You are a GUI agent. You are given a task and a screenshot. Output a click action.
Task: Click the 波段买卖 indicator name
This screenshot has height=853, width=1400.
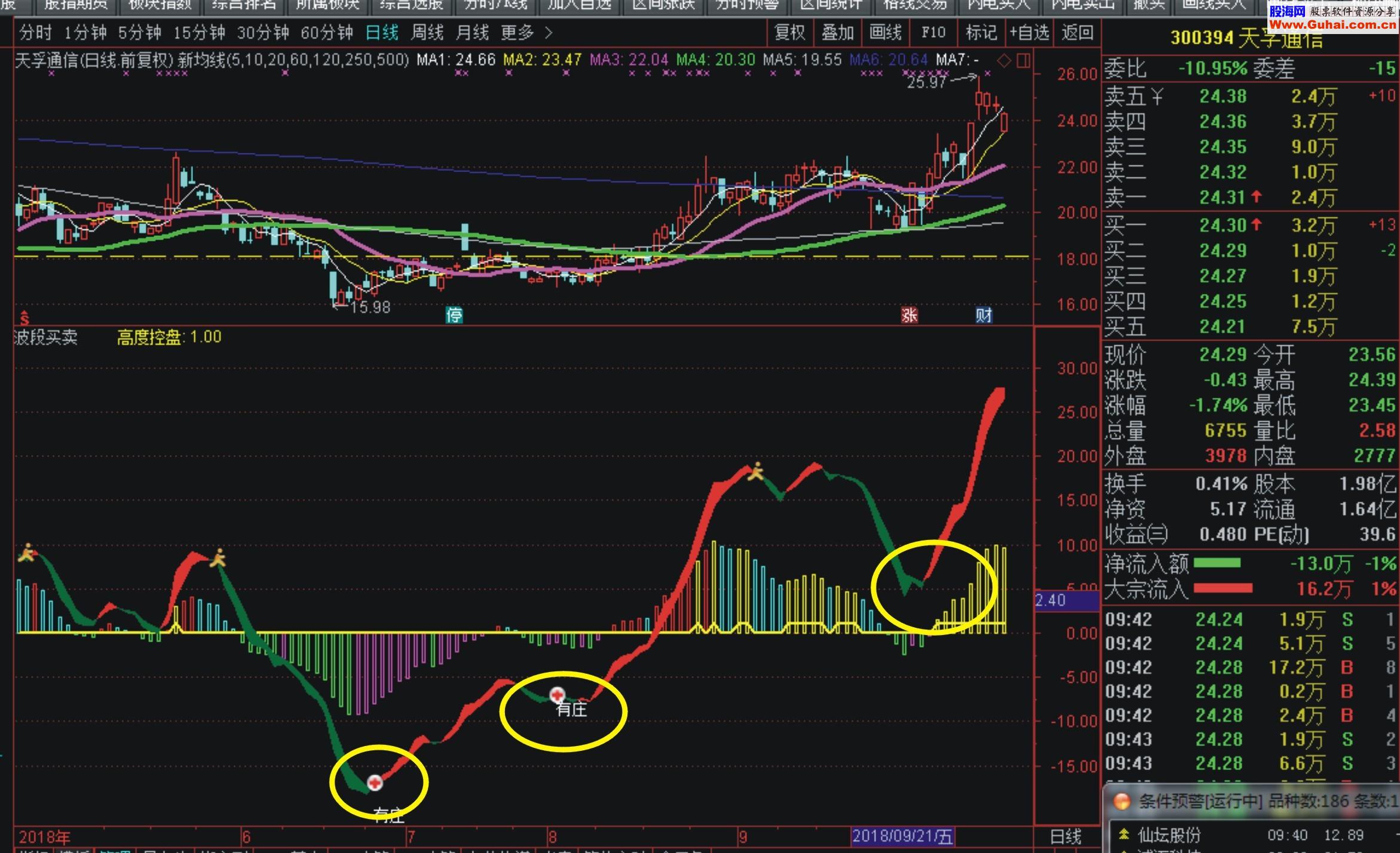[x=46, y=337]
